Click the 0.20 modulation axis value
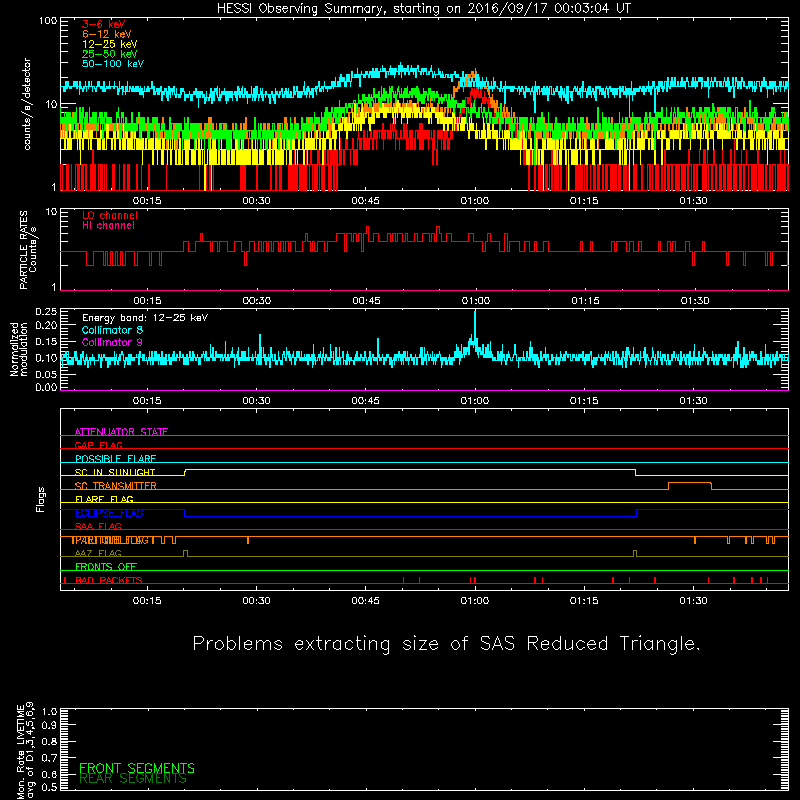 pos(46,326)
